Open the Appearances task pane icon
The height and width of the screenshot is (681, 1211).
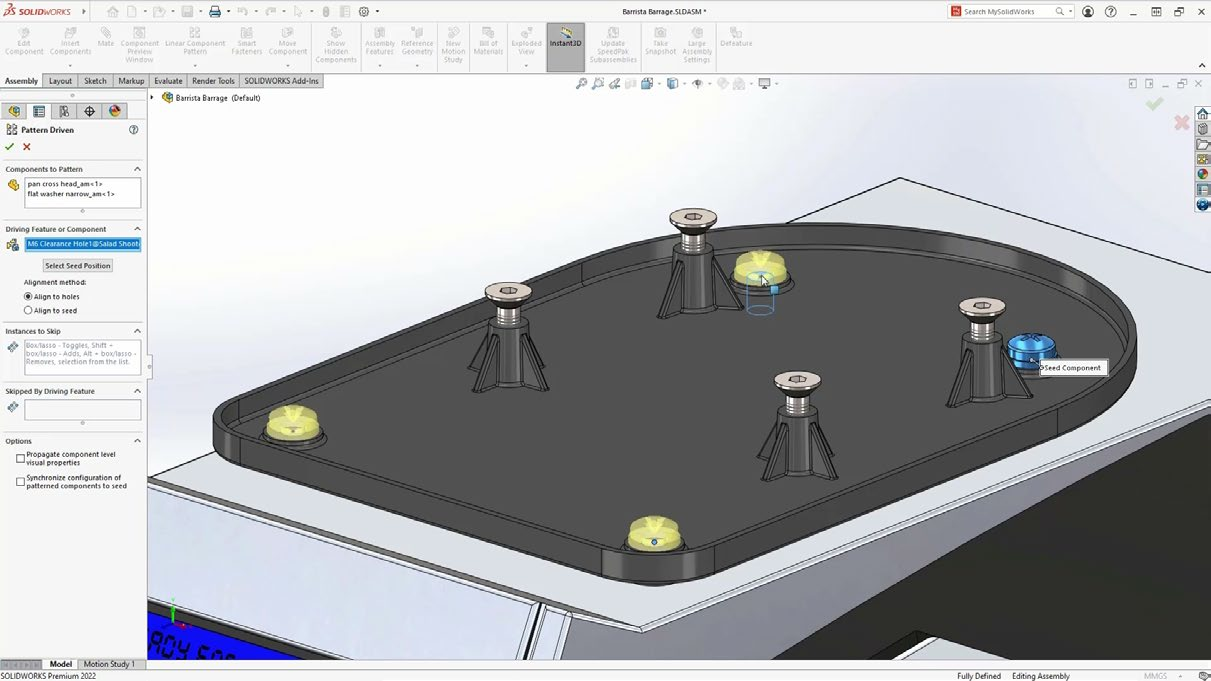coord(1203,174)
